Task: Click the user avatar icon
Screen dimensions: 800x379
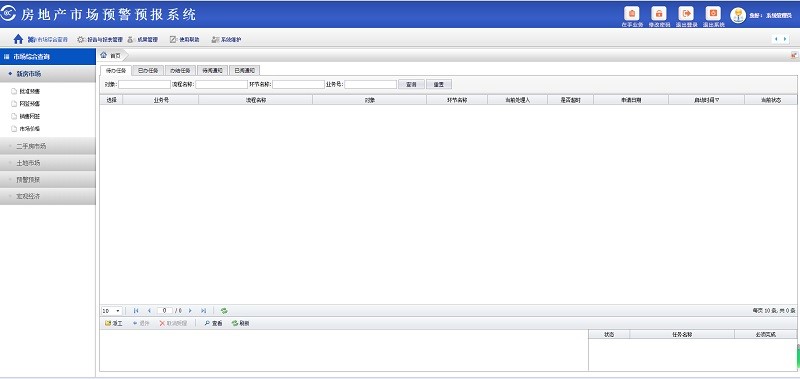Action: 738,15
